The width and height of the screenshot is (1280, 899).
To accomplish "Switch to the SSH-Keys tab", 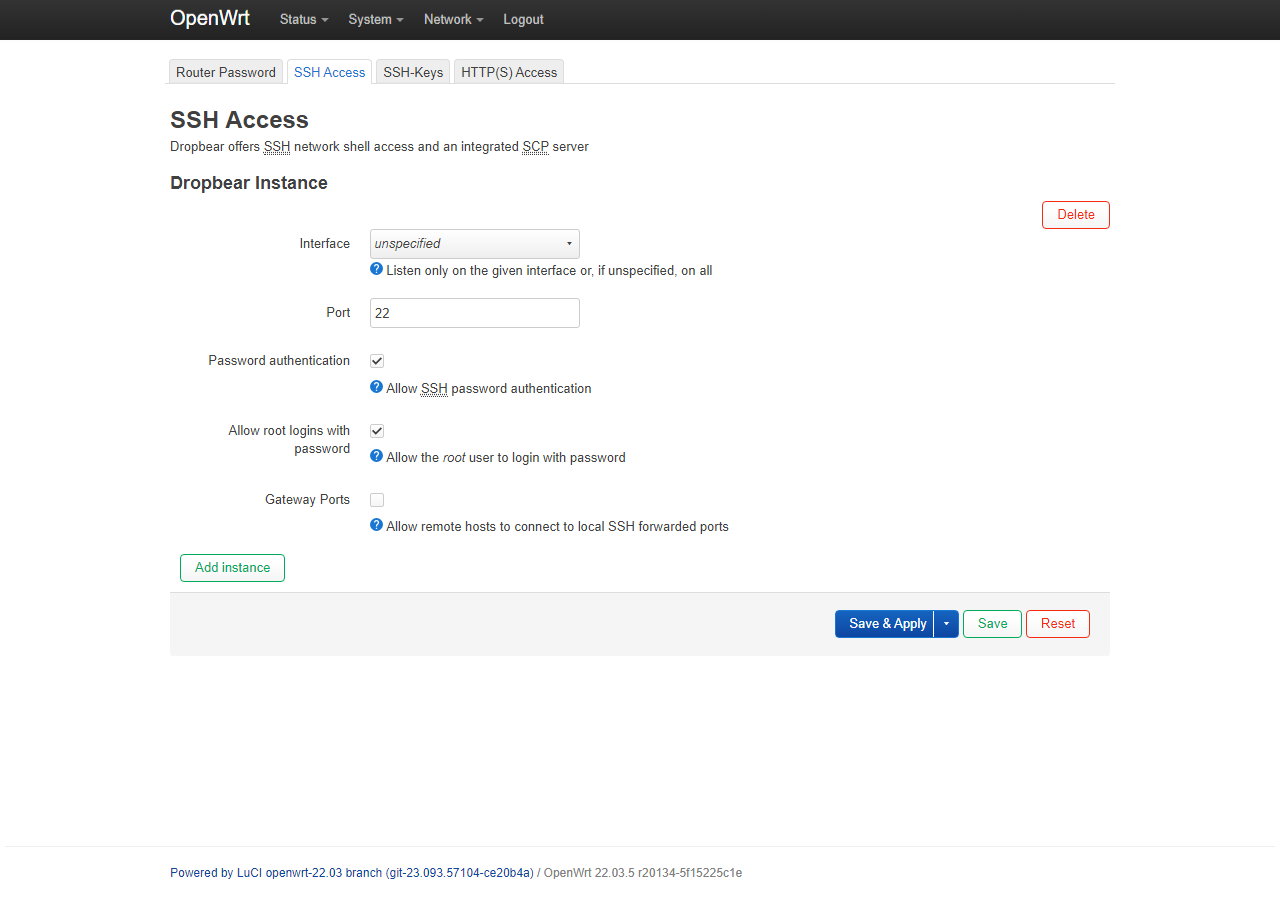I will (x=413, y=72).
